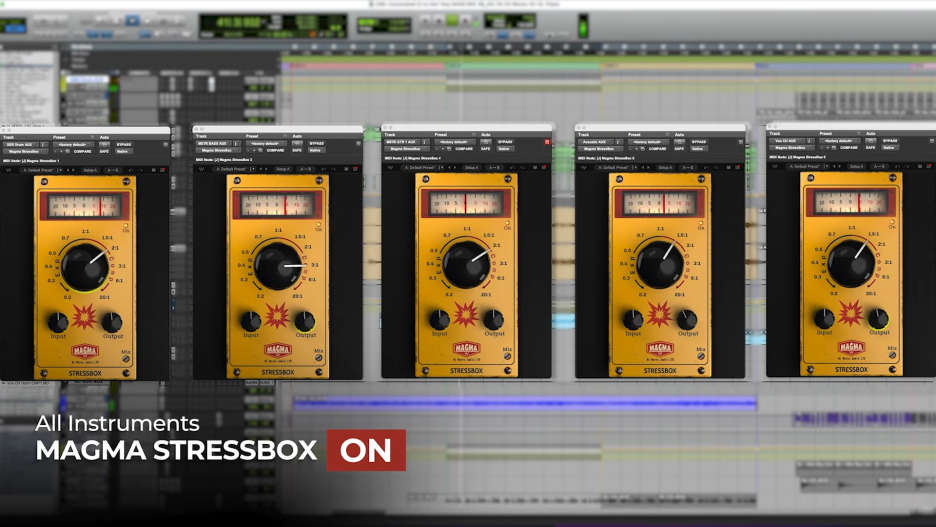Click preset settings icon beside COMPARE in BASS AUX window
This screenshot has width=936, height=527.
[x=260, y=150]
